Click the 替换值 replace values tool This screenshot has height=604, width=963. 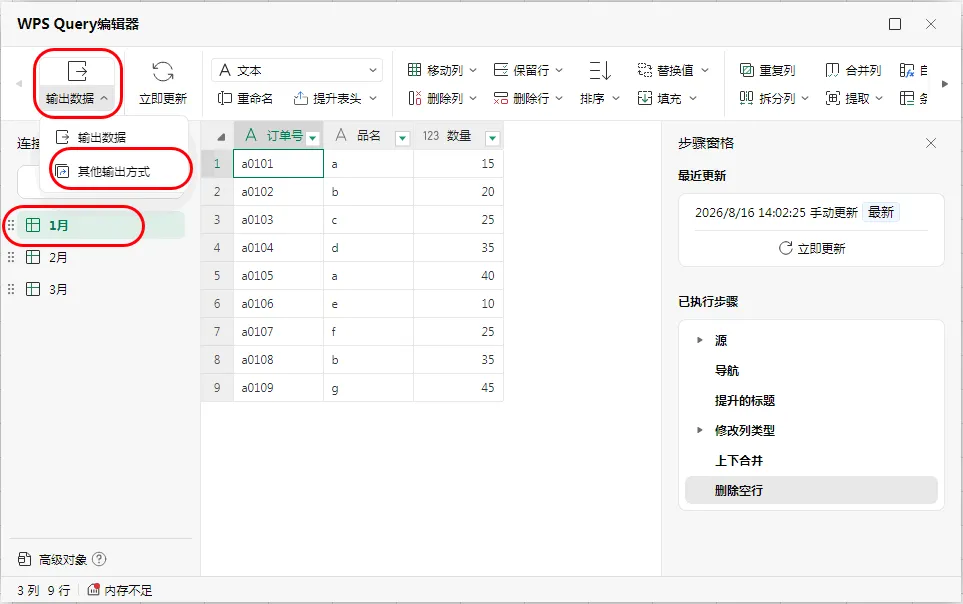[x=673, y=70]
